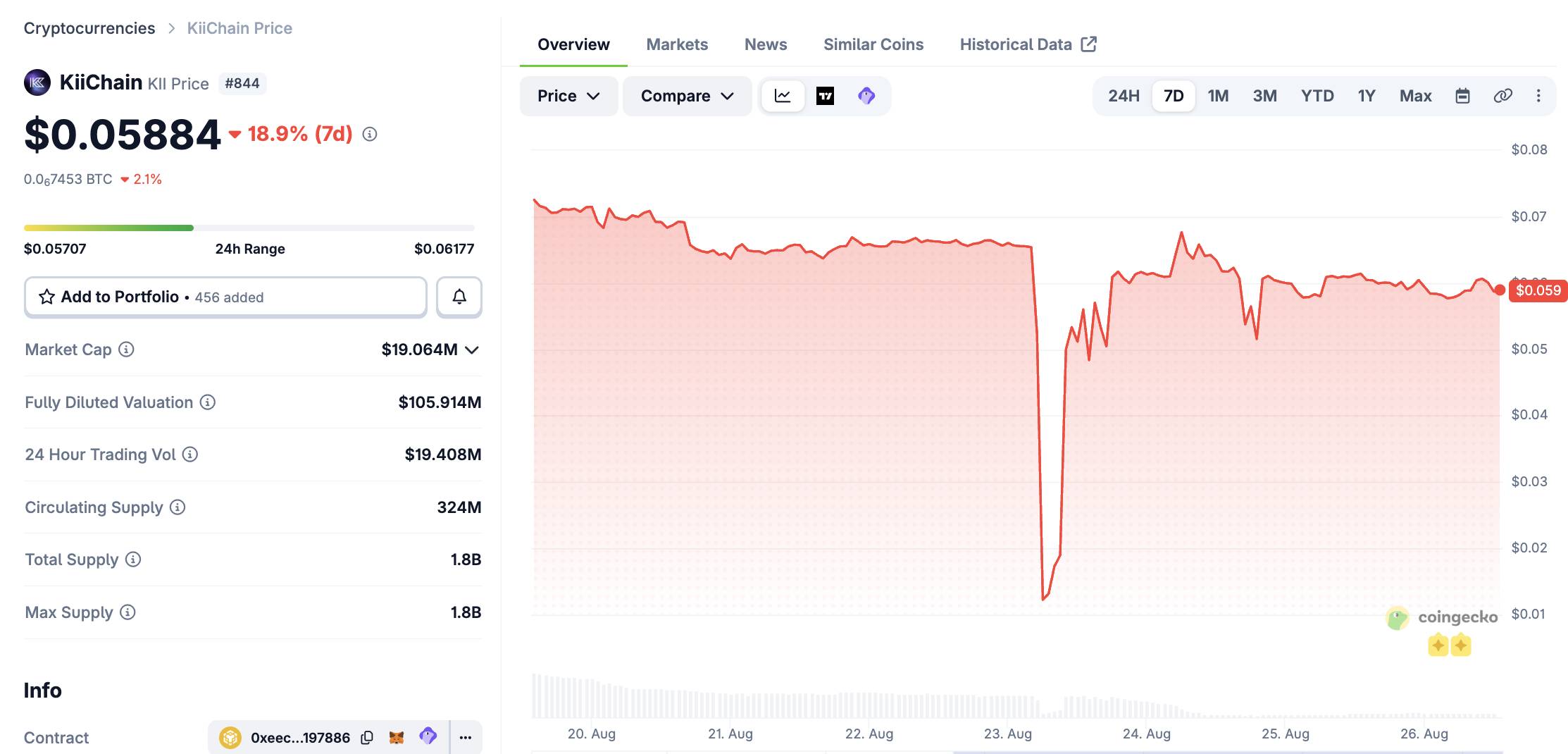Open the three-dot chart options menu
This screenshot has width=1568, height=754.
click(1538, 96)
